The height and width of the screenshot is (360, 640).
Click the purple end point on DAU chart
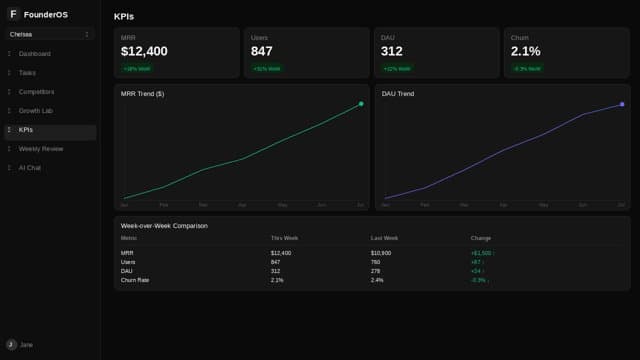pyautogui.click(x=622, y=104)
